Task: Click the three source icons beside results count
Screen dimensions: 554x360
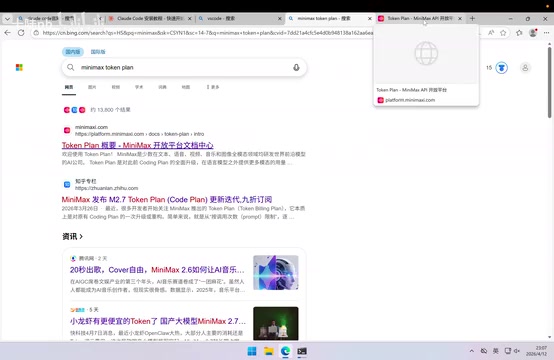Action: tap(75, 110)
